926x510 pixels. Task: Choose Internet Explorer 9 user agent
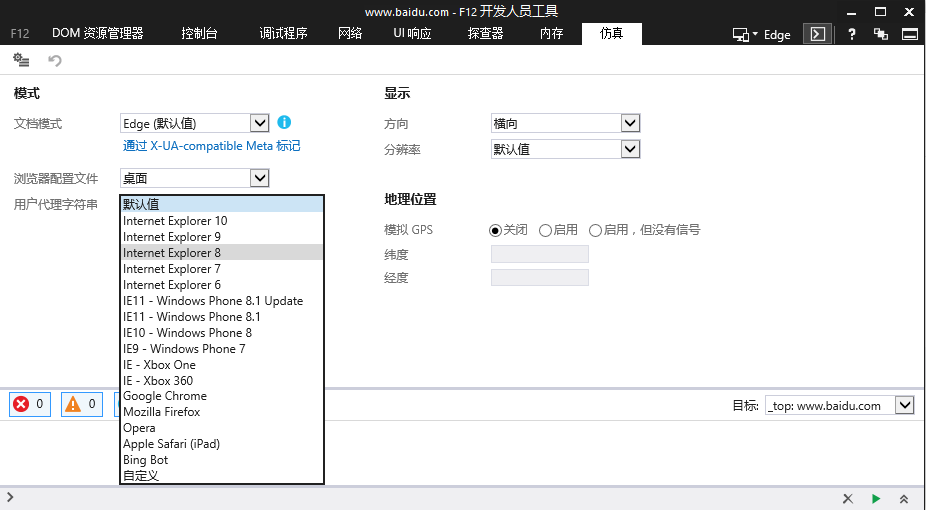point(222,237)
